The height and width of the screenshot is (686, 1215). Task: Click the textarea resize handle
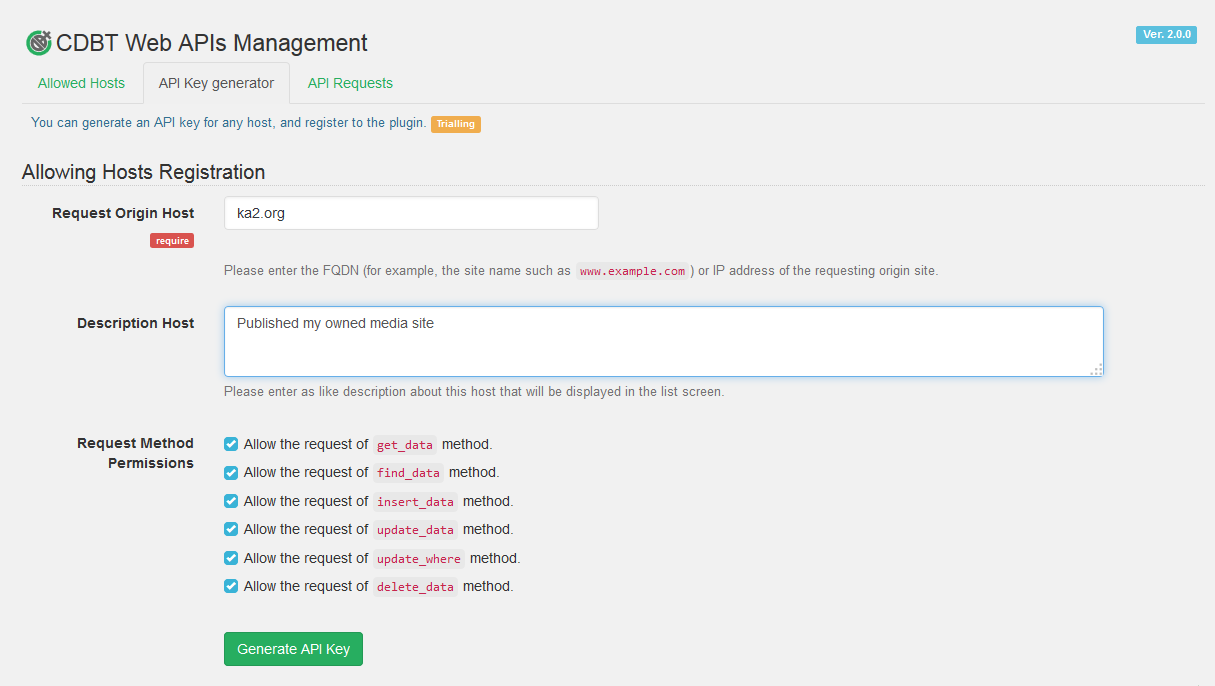1096,369
